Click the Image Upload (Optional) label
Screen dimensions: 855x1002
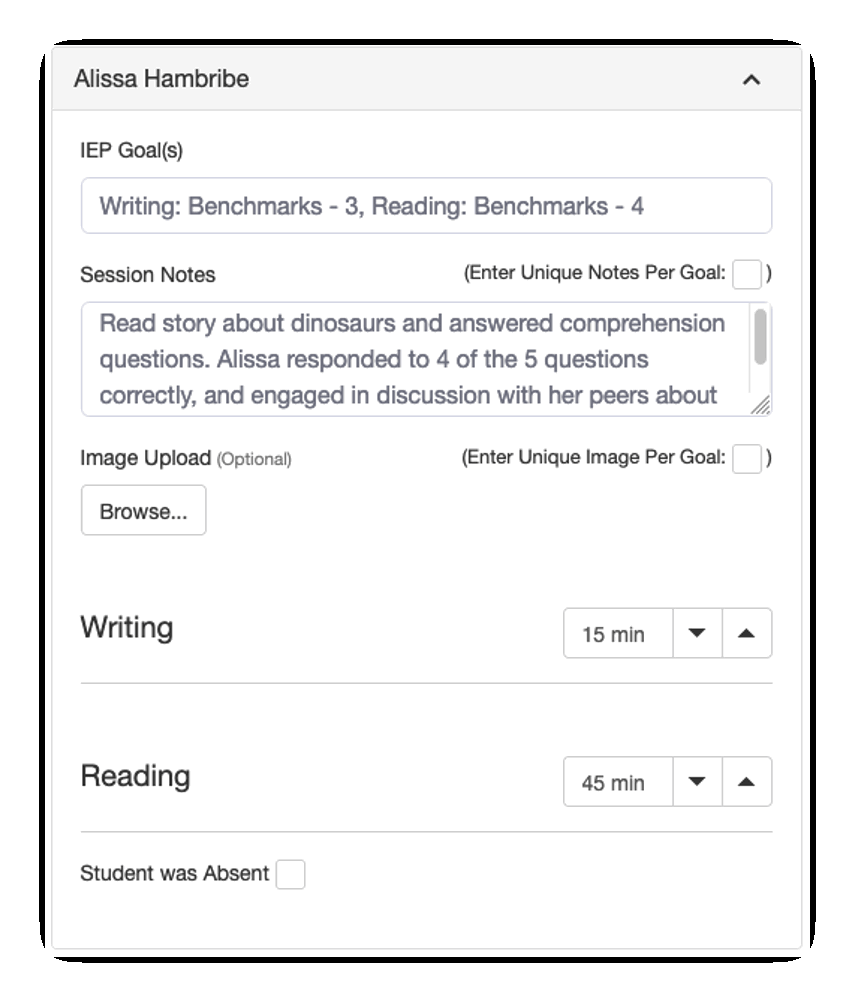pos(185,459)
